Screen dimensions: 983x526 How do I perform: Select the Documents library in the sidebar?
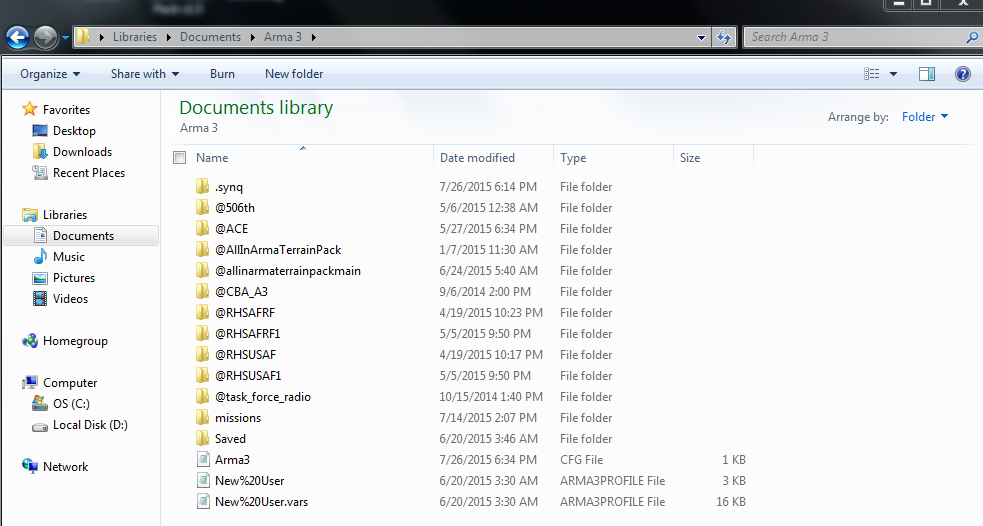(83, 236)
